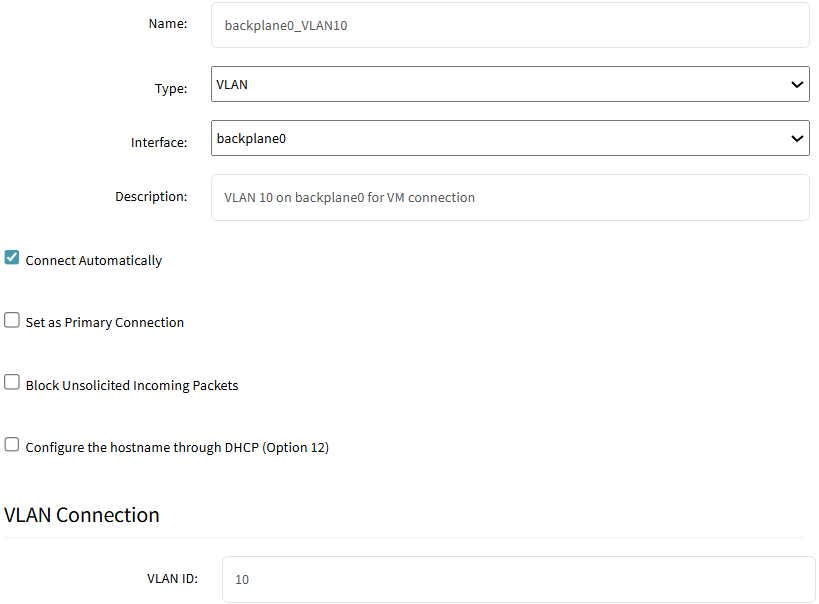Uncheck Connect Automatically checkbox
819x604 pixels.
(x=11, y=258)
